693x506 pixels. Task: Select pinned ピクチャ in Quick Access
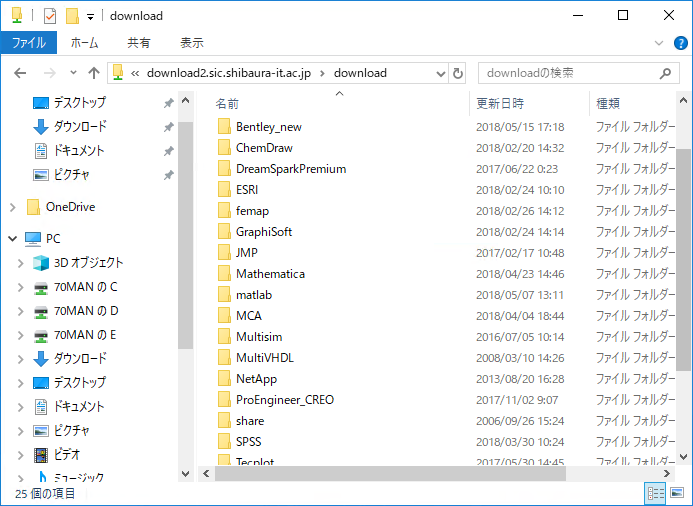pyautogui.click(x=61, y=174)
